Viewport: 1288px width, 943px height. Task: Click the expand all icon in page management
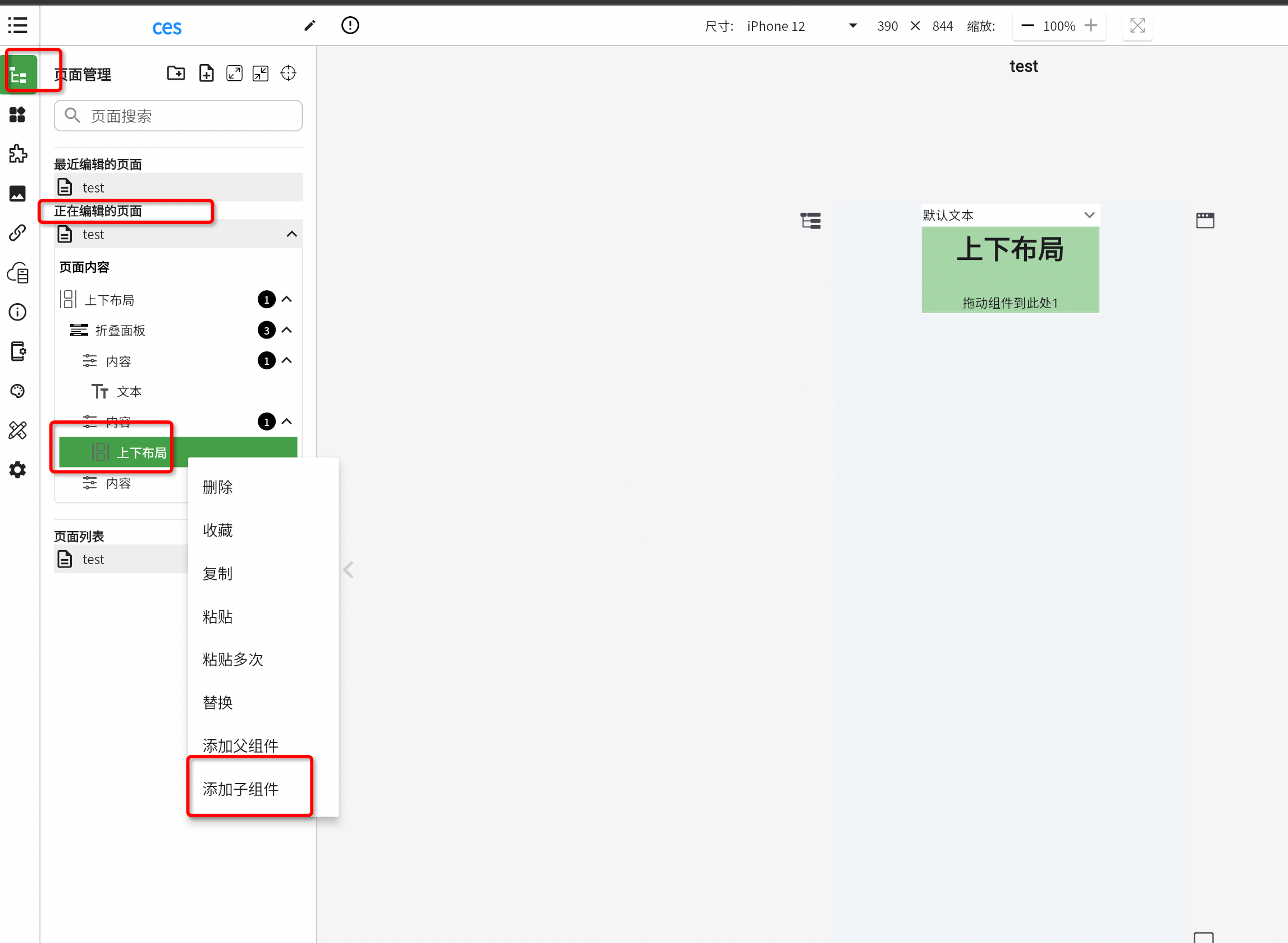click(235, 73)
